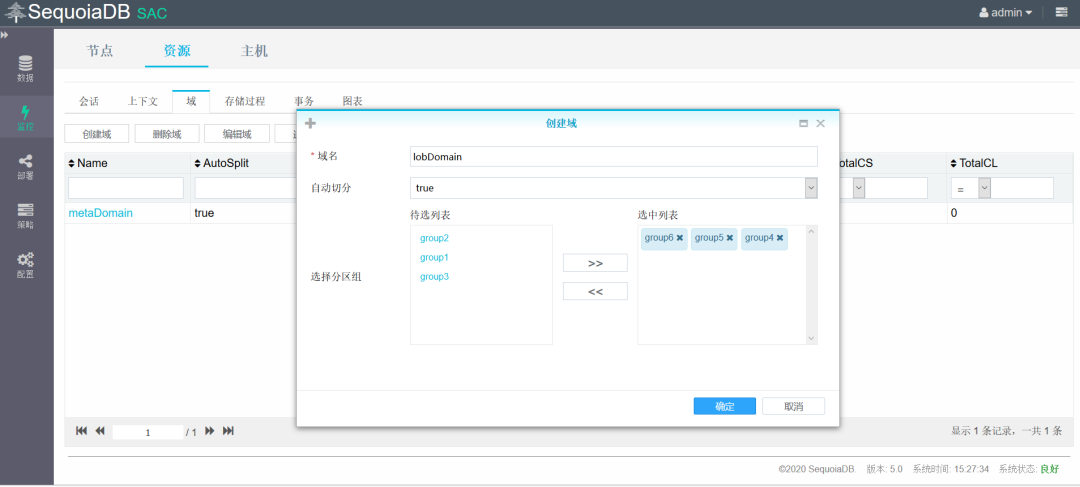Viewport: 1080px width, 487px height.
Task: Click the AutoSplit column filter box
Action: [x=245, y=188]
